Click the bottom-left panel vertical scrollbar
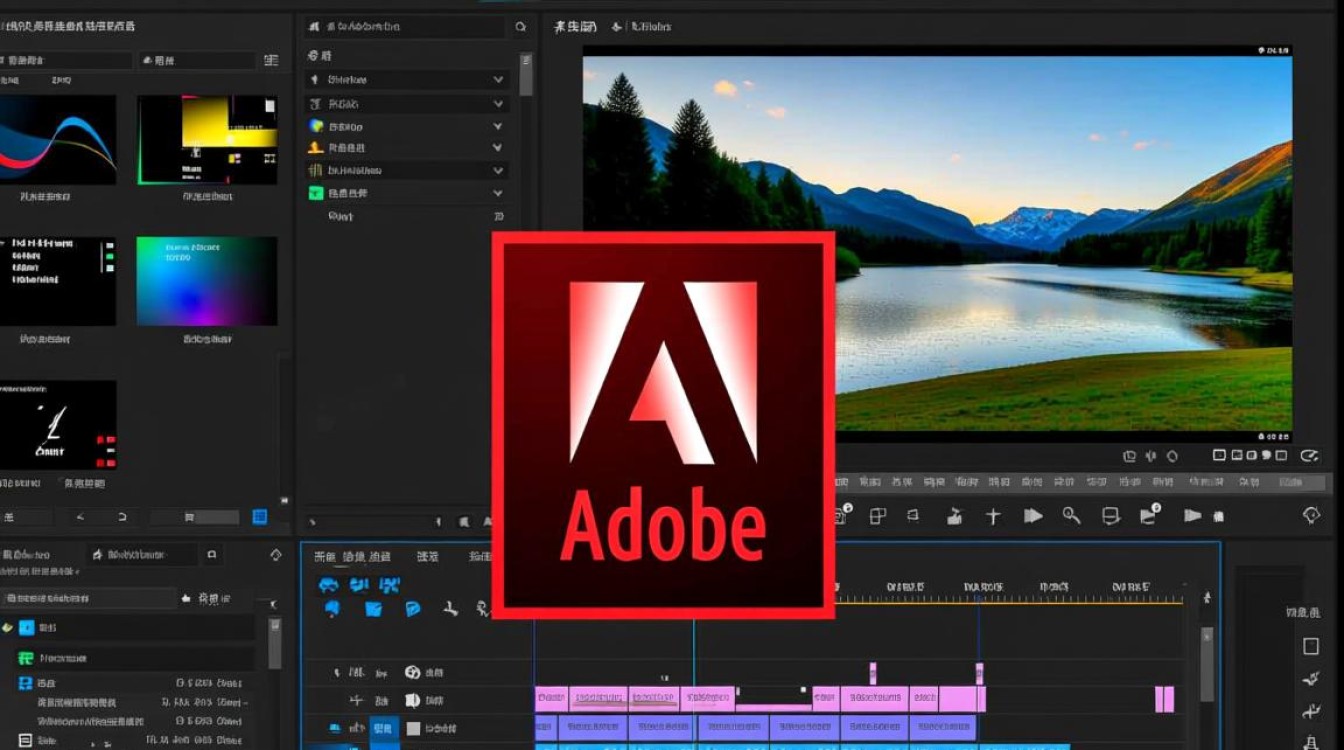Image resolution: width=1344 pixels, height=750 pixels. [275, 643]
